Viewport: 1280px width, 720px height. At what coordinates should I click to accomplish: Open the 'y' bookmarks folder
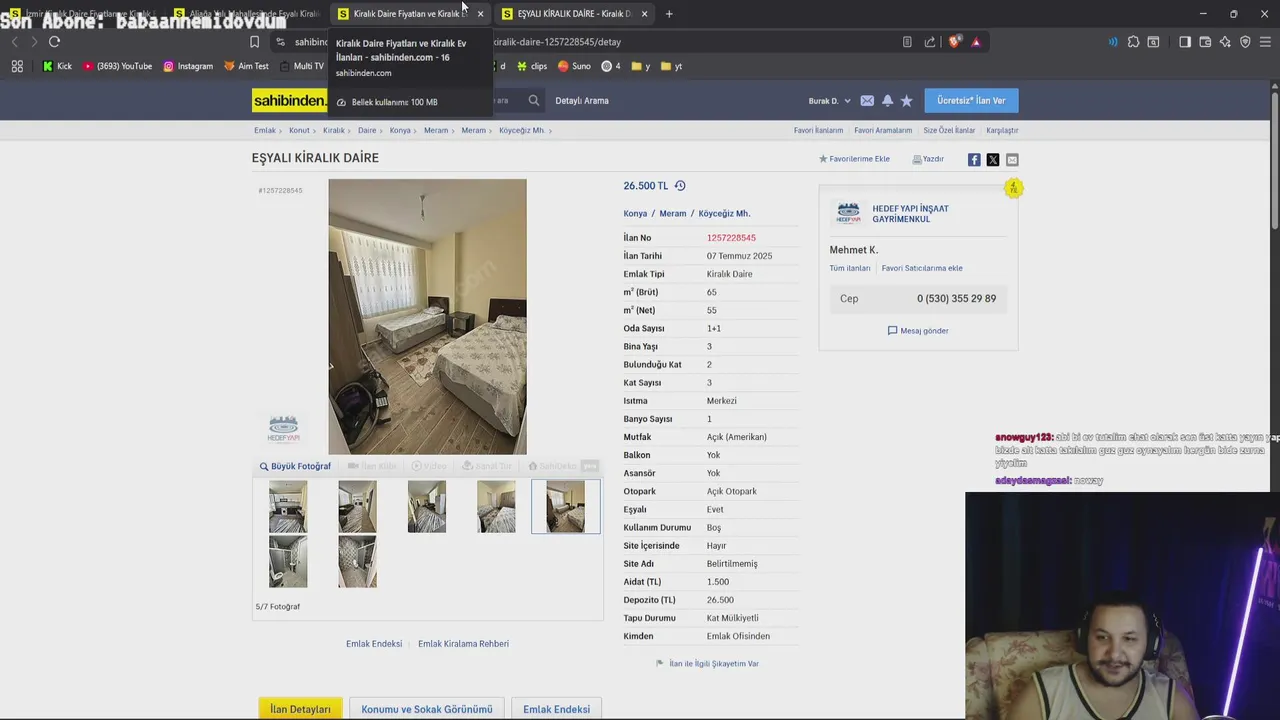[641, 66]
